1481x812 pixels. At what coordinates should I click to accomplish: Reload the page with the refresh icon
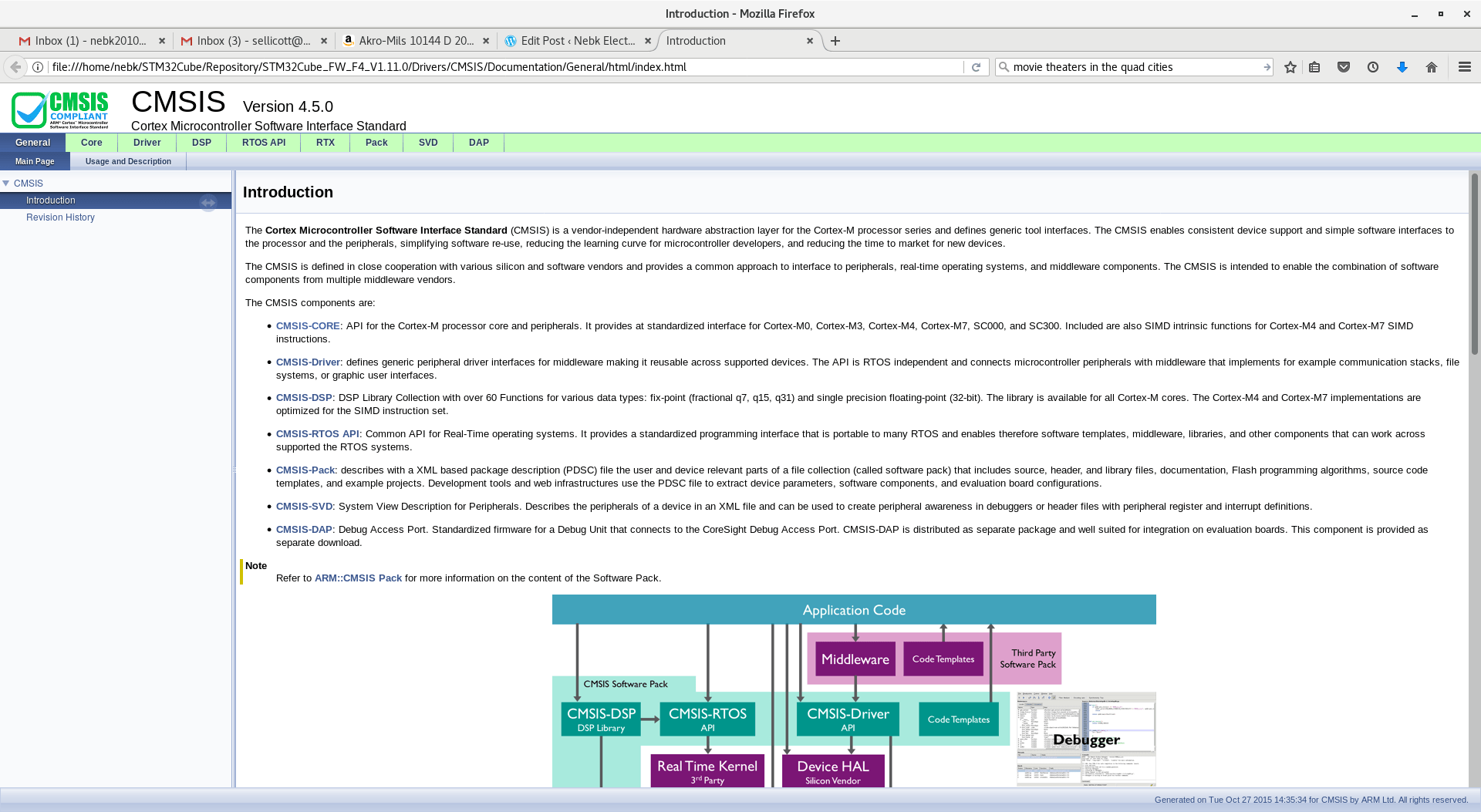click(976, 67)
